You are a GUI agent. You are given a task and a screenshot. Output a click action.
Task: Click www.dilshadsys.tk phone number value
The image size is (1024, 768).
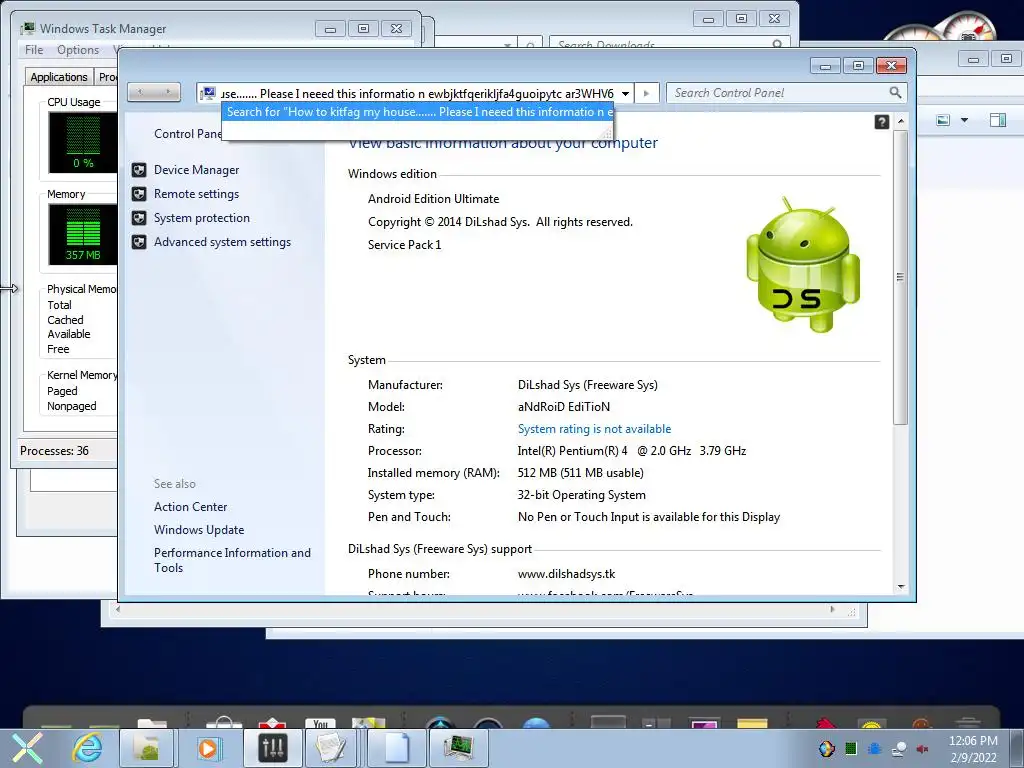click(566, 574)
